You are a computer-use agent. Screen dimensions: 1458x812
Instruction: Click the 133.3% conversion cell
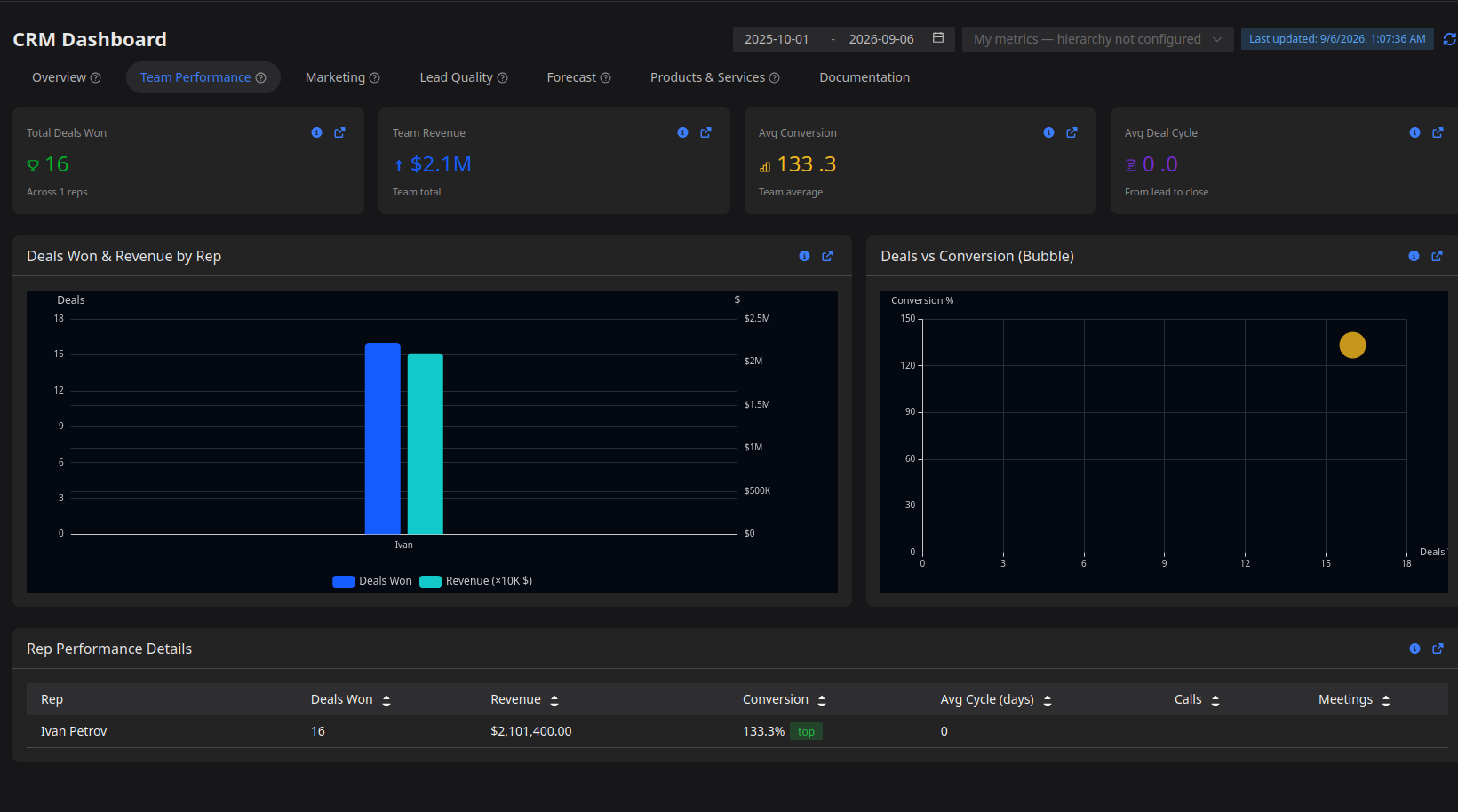(764, 731)
